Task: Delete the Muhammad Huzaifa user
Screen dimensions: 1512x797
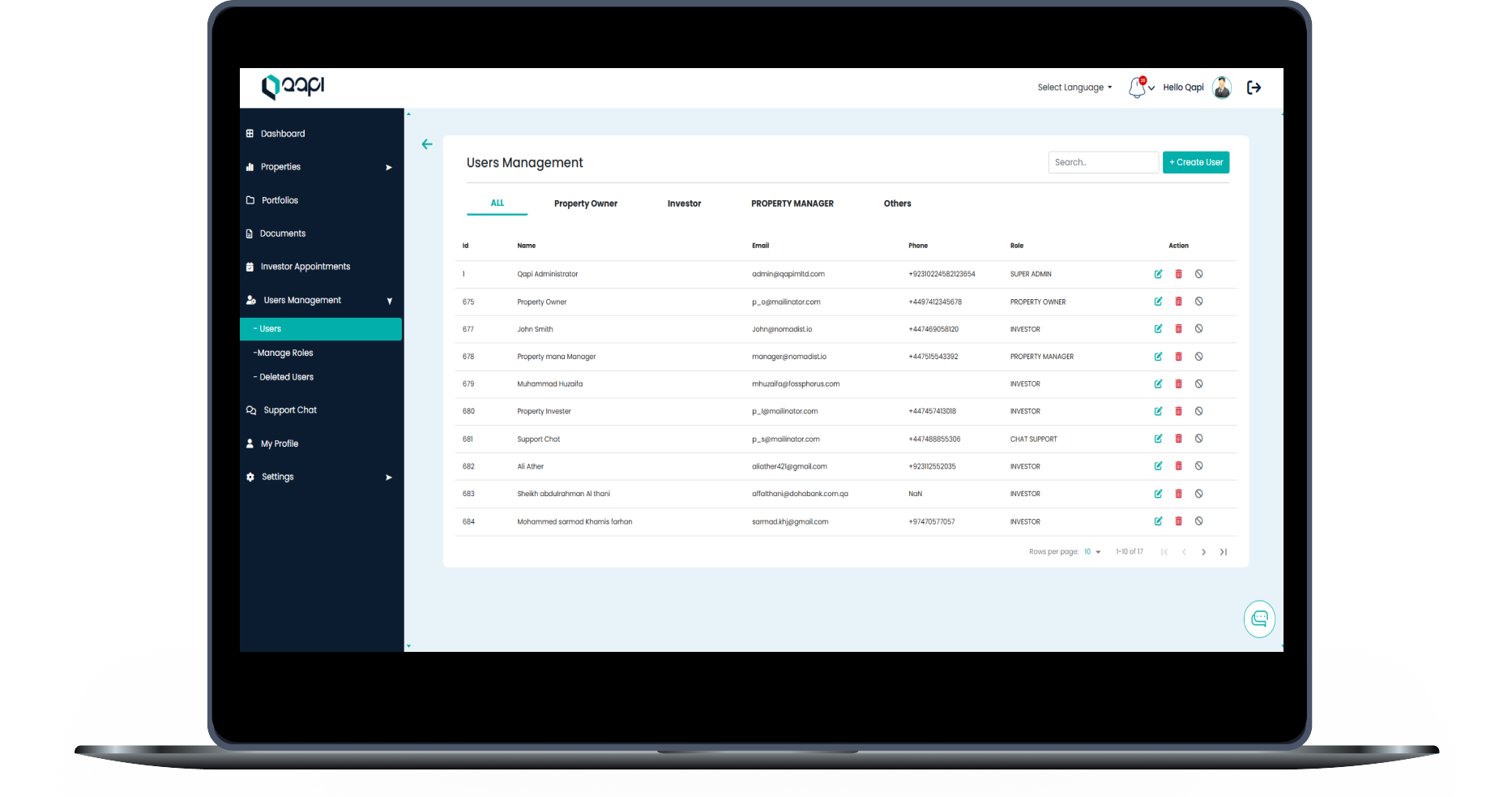Action: [x=1178, y=384]
